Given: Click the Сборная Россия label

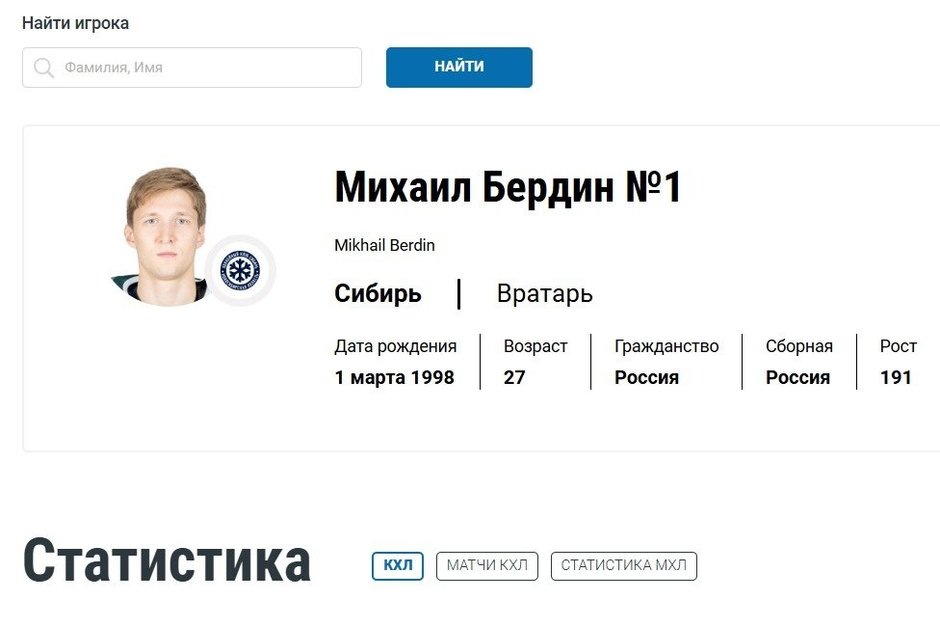Looking at the screenshot, I should click(796, 377).
